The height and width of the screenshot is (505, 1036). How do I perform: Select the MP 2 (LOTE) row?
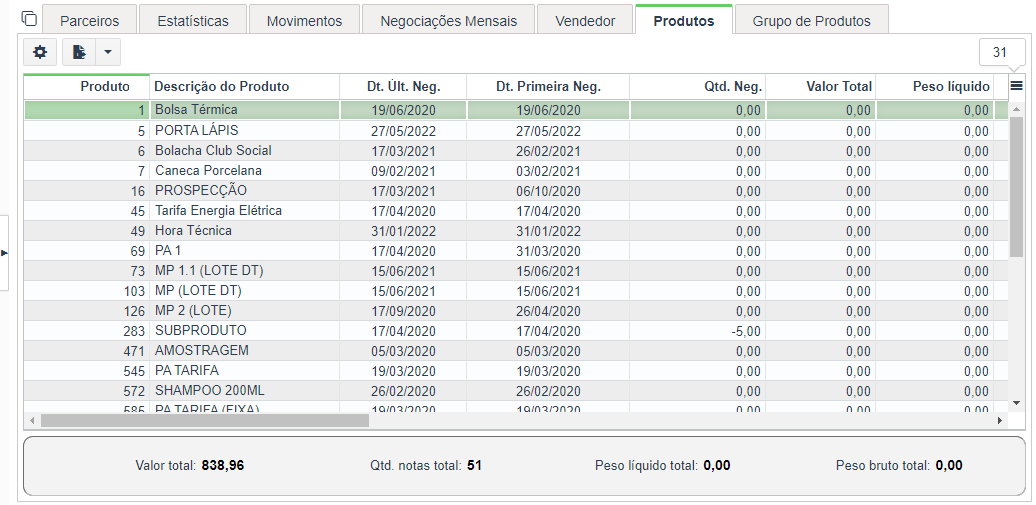pos(516,310)
